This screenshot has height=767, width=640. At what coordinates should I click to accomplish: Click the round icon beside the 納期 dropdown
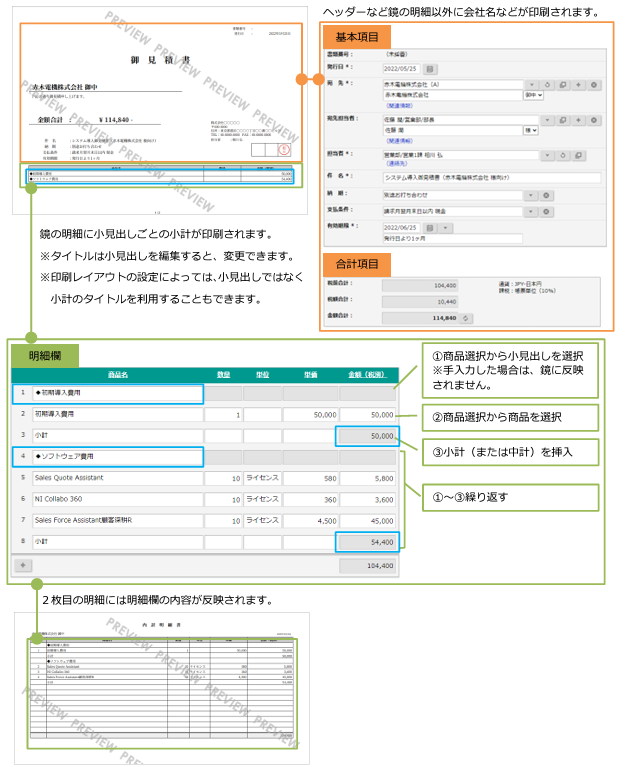tap(546, 196)
